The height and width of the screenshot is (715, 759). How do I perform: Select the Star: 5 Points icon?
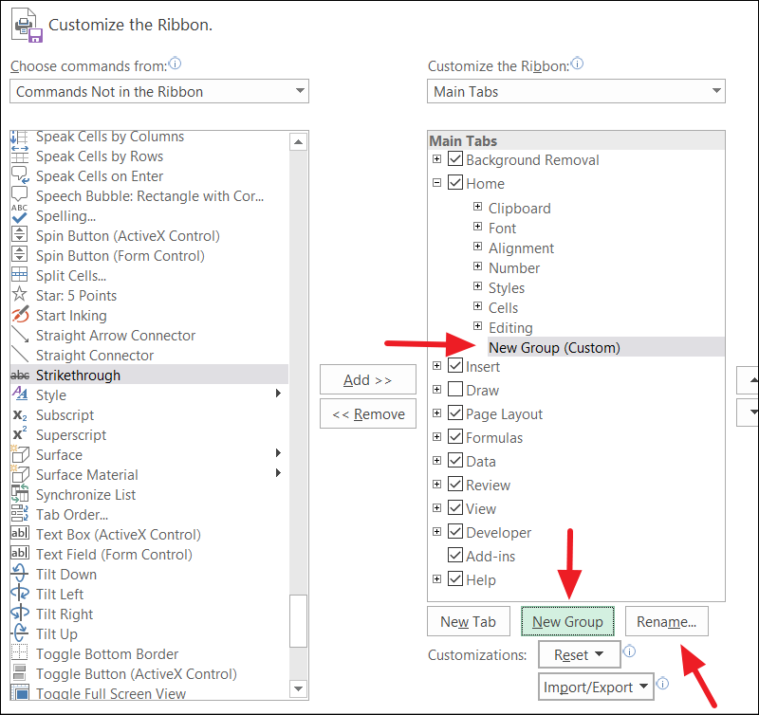[x=19, y=294]
